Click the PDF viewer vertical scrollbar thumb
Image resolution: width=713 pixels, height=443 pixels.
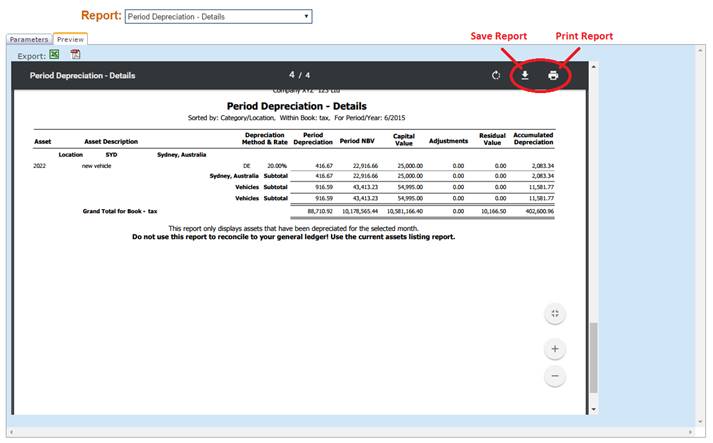pyautogui.click(x=593, y=358)
